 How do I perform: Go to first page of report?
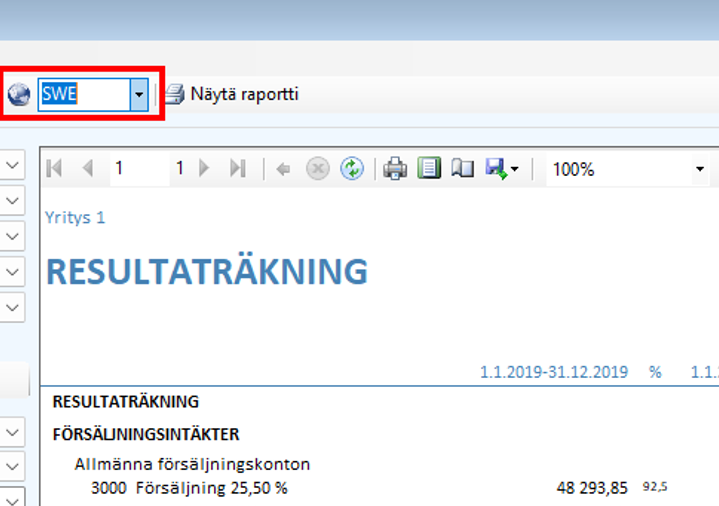pos(55,169)
